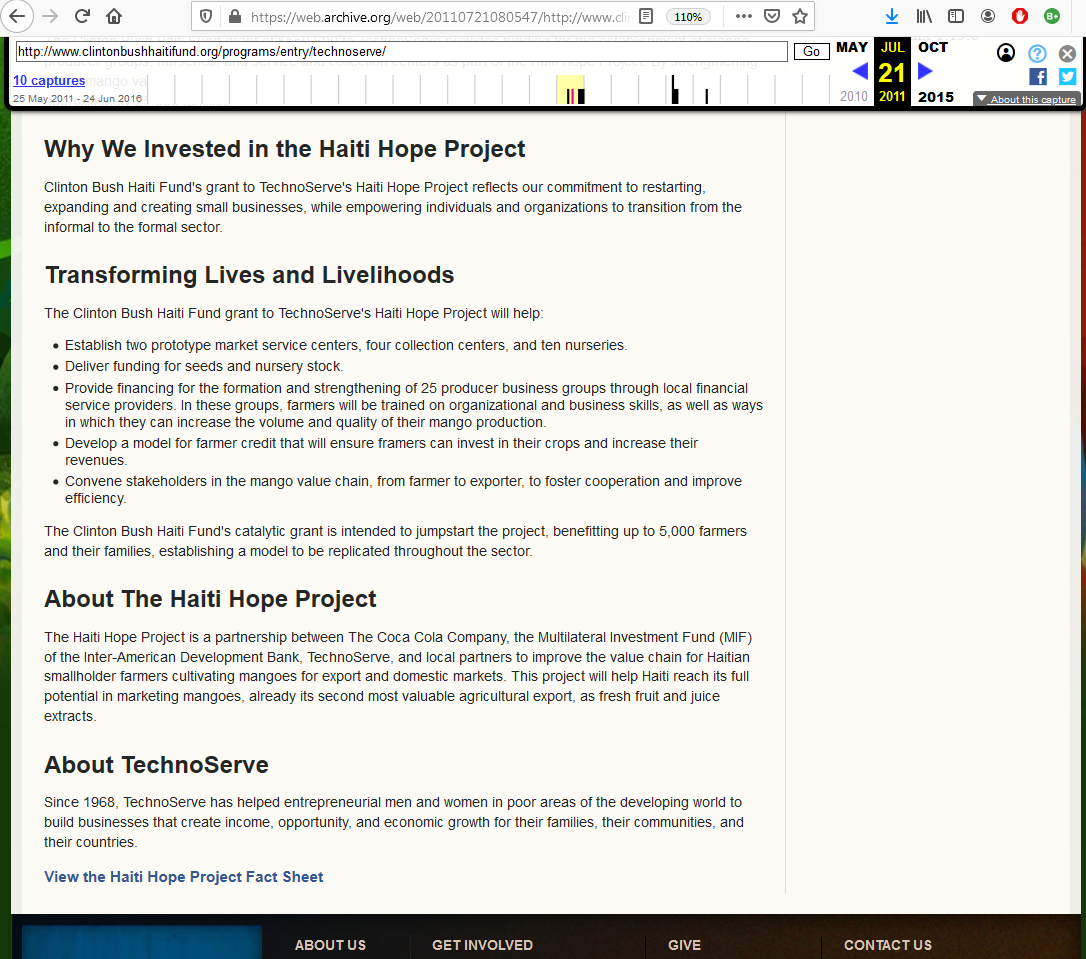Click the browser address bar URL

(x=439, y=17)
